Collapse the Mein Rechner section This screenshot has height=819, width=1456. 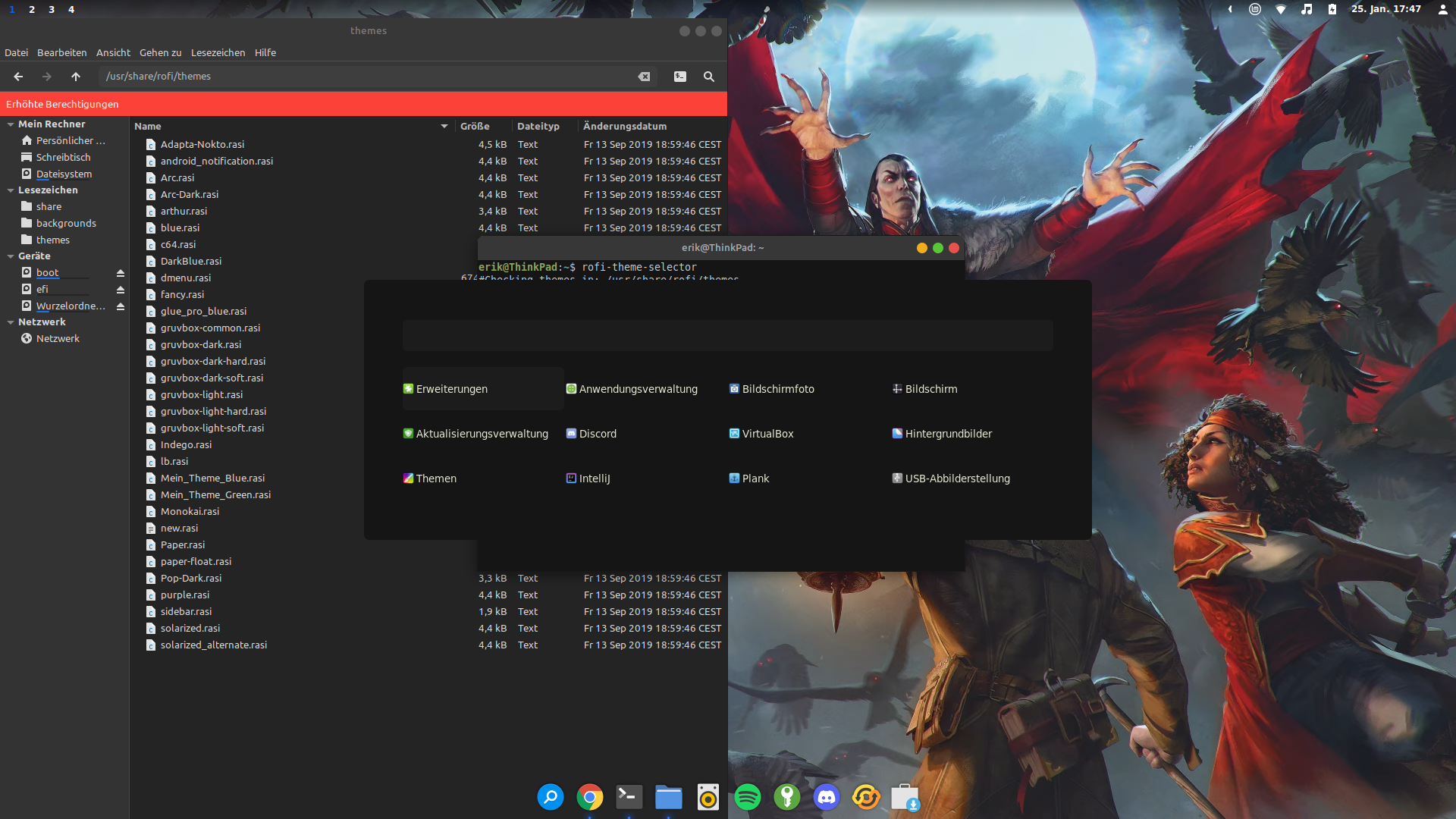click(x=9, y=124)
